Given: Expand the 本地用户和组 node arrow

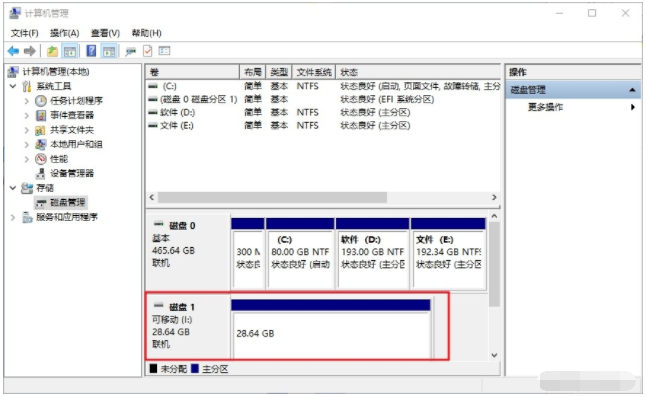Looking at the screenshot, I should pyautogui.click(x=27, y=145).
